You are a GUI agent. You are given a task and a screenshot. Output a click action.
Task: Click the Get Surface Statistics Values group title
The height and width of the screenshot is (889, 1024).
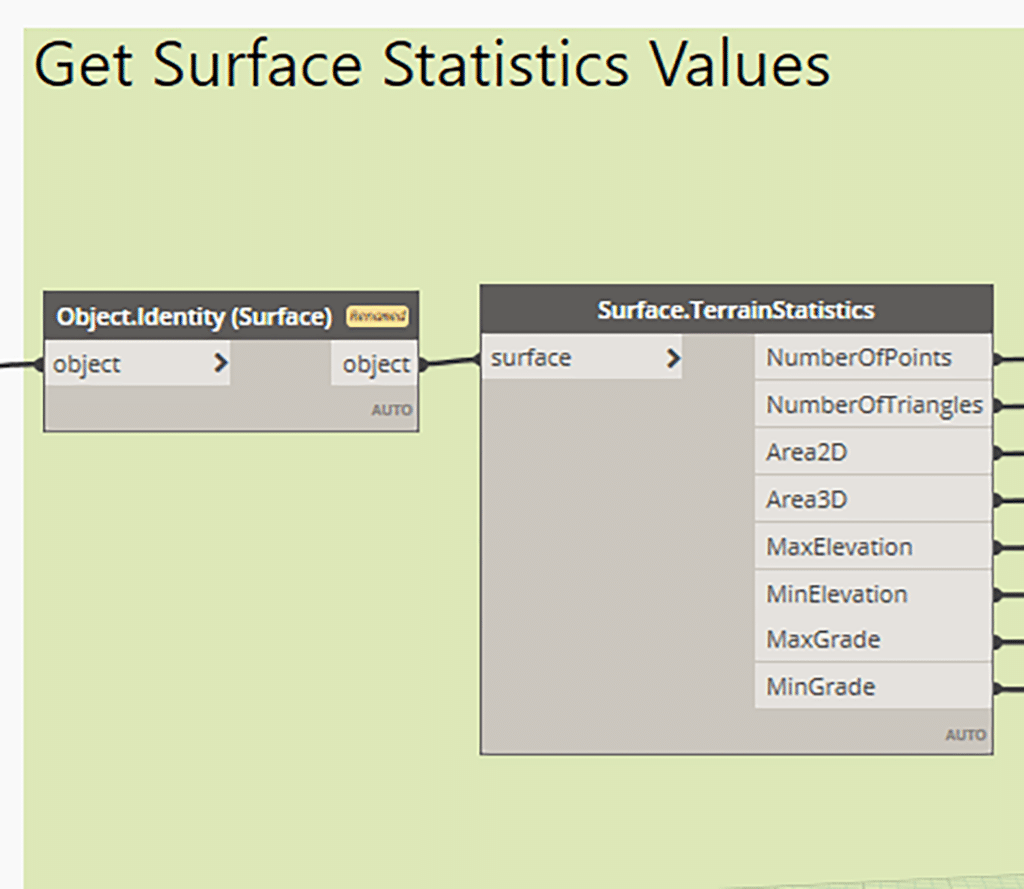[430, 64]
